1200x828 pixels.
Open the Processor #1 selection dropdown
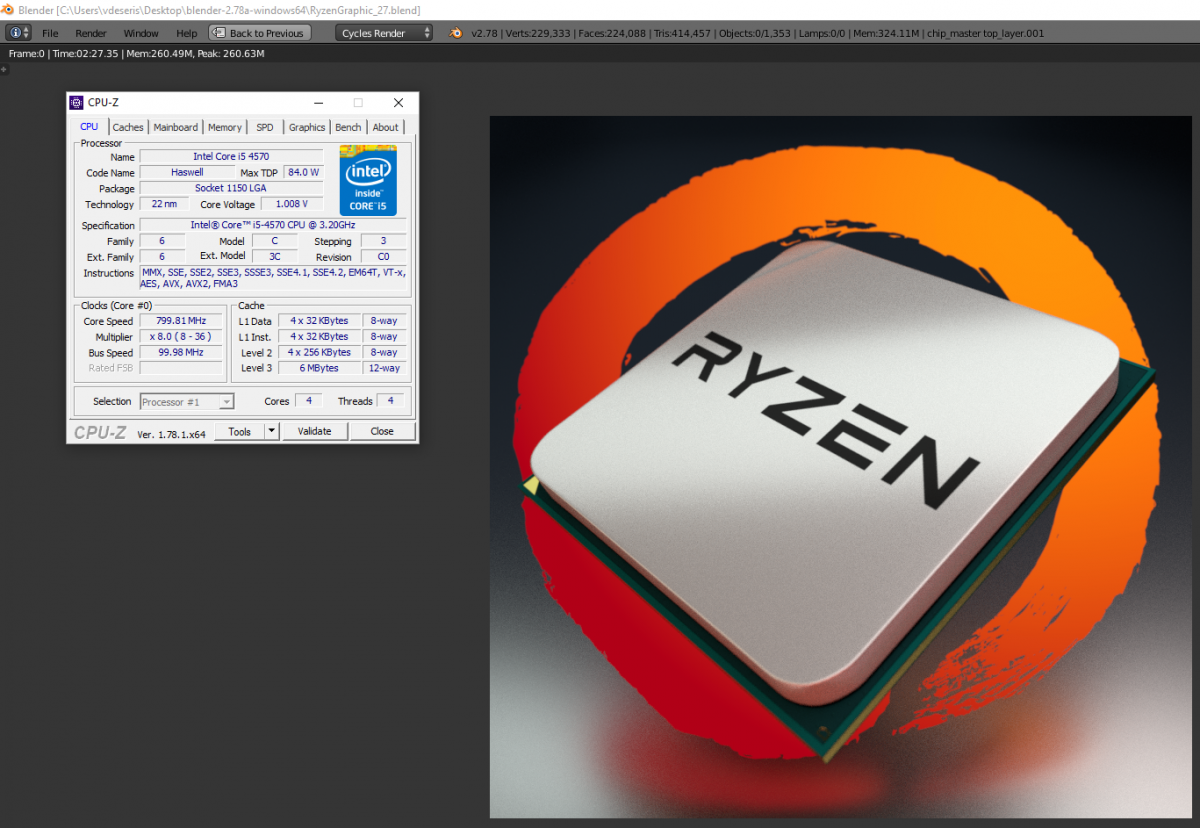pos(187,402)
